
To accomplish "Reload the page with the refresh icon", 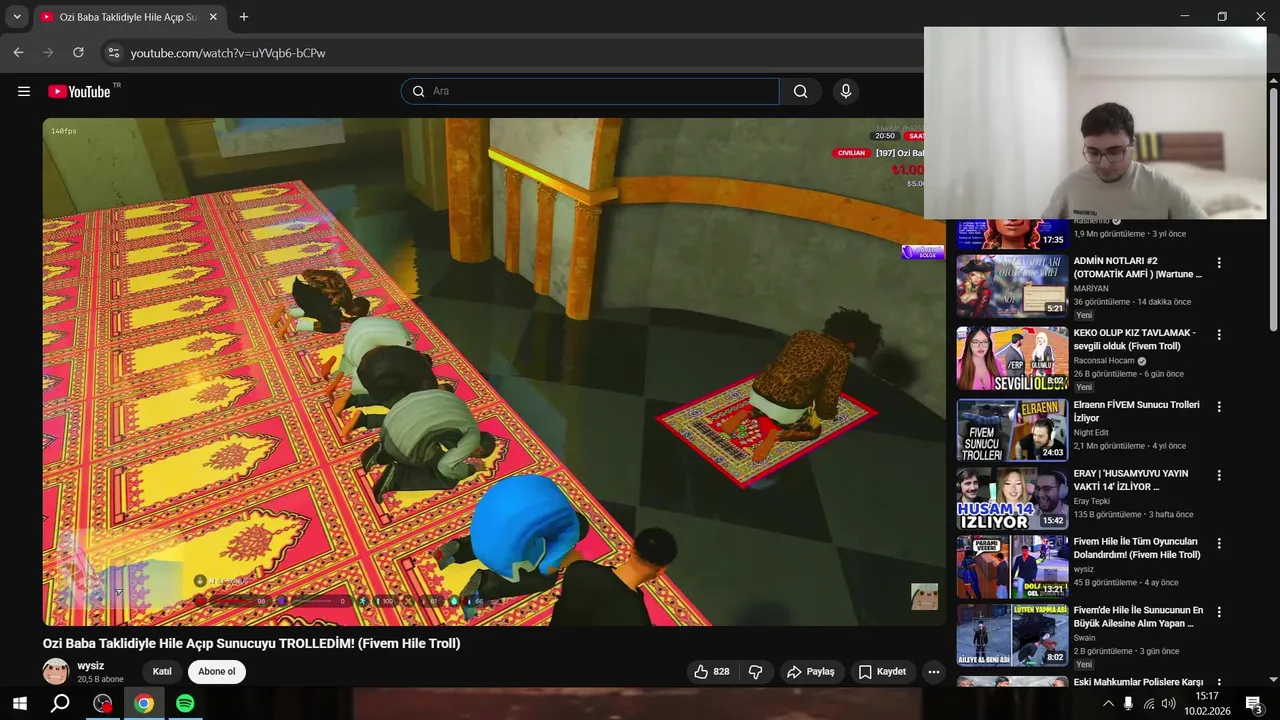I will coord(78,53).
